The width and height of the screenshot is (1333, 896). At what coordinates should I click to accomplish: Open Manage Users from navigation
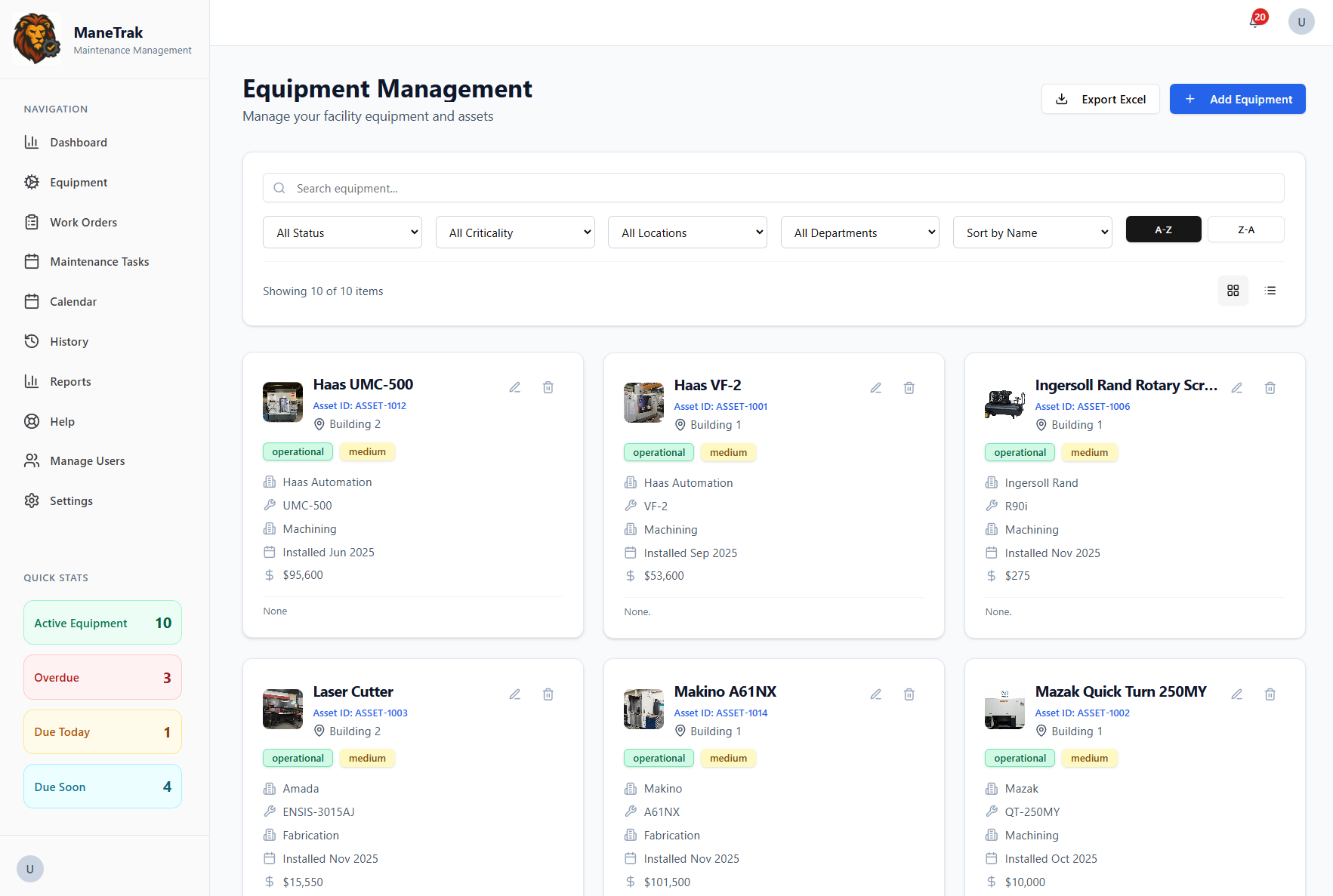(x=87, y=460)
